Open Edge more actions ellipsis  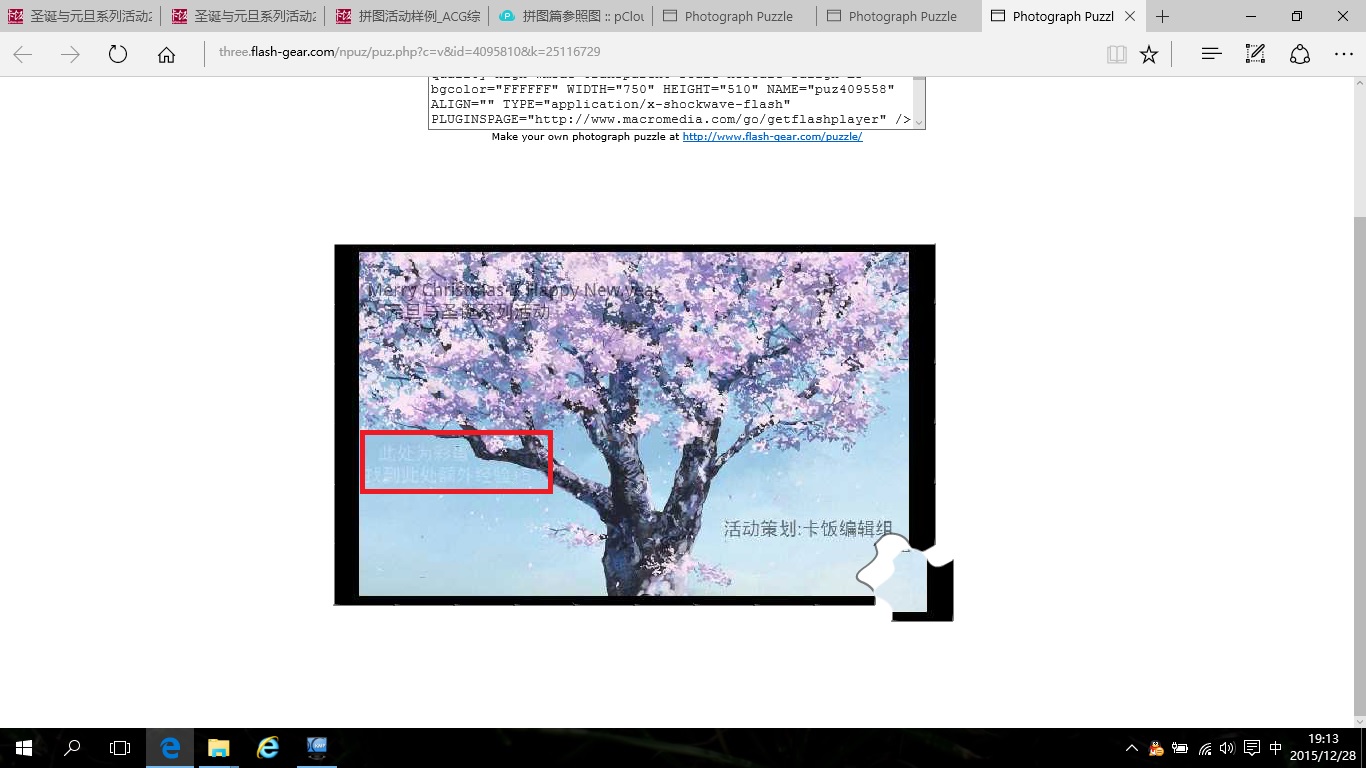point(1343,55)
